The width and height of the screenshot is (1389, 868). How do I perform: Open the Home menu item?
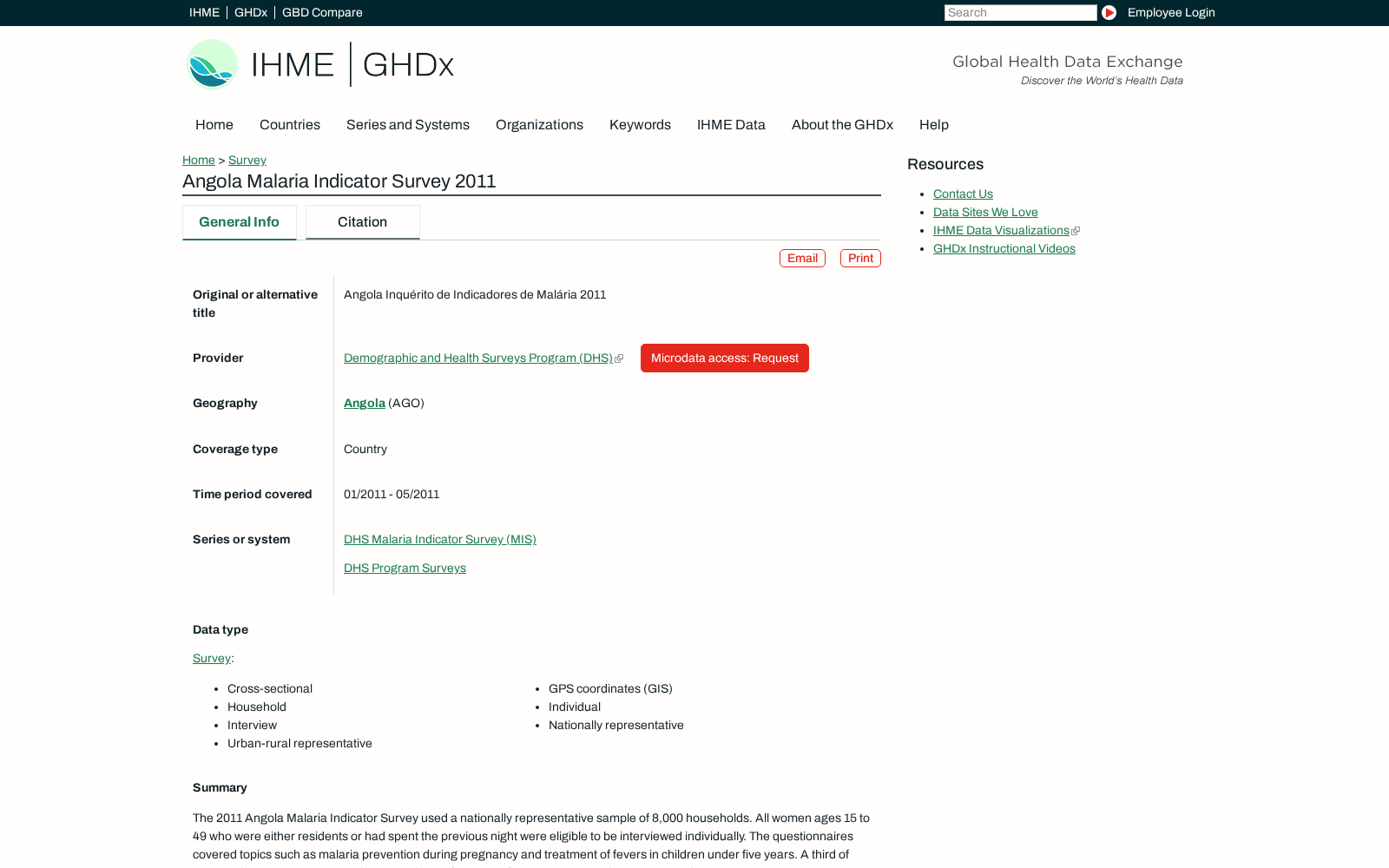(x=214, y=125)
